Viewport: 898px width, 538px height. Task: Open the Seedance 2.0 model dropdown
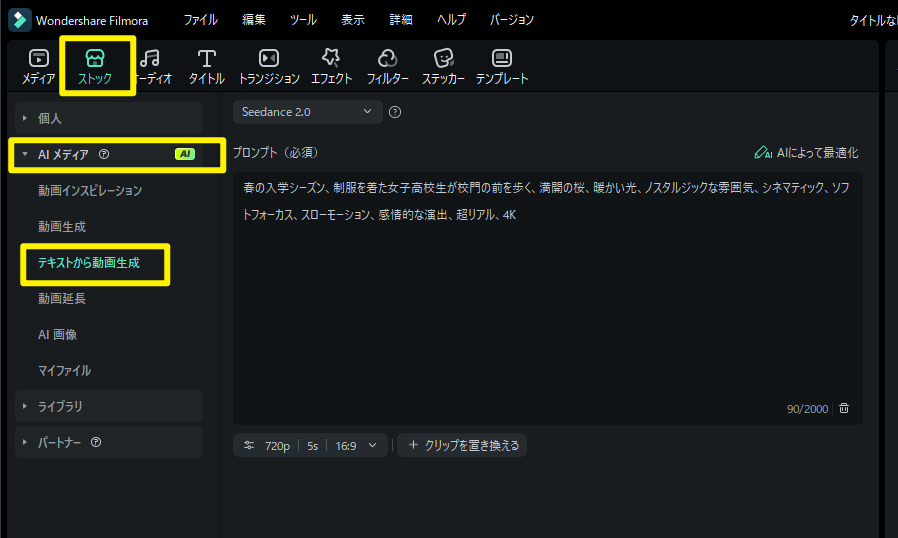tap(308, 112)
